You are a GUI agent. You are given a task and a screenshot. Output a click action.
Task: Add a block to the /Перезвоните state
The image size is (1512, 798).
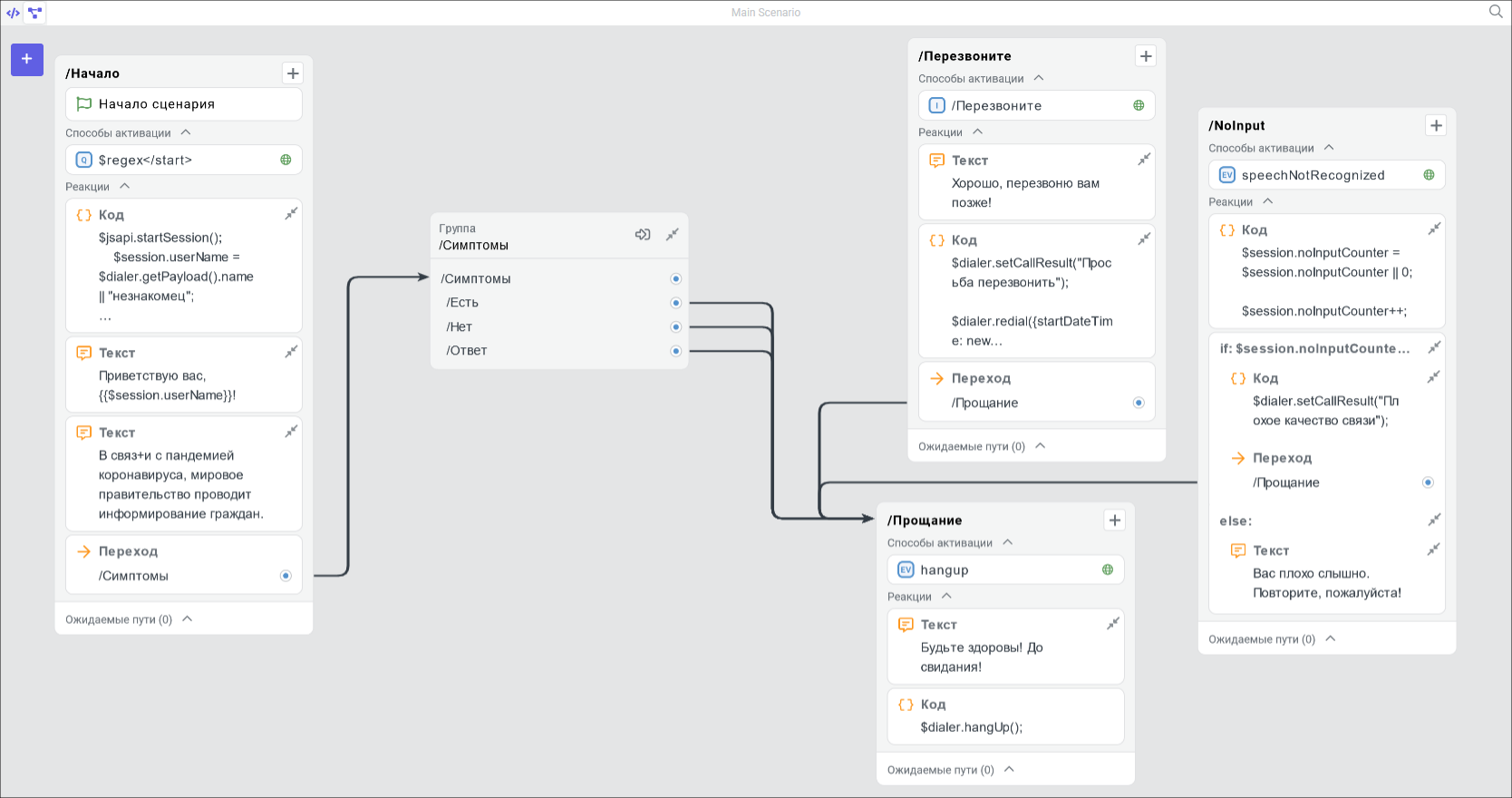click(1146, 56)
